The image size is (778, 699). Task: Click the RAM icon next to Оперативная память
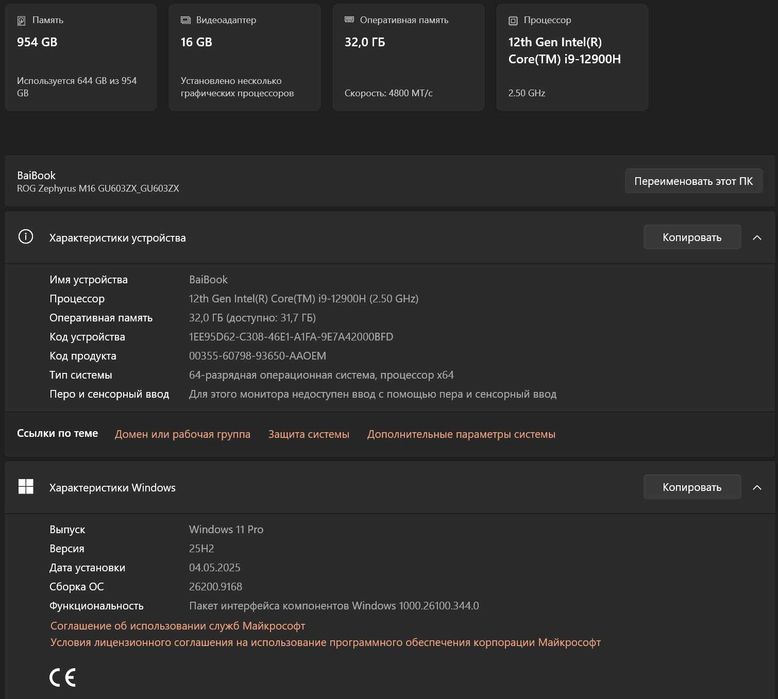click(349, 20)
